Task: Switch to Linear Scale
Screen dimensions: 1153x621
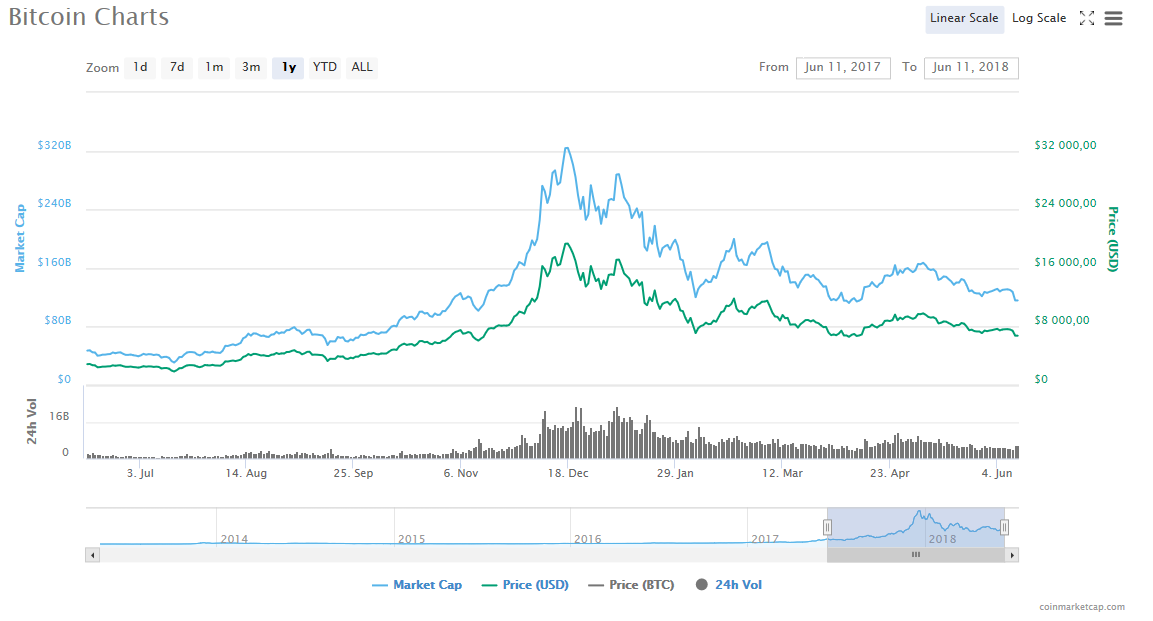Action: point(964,18)
